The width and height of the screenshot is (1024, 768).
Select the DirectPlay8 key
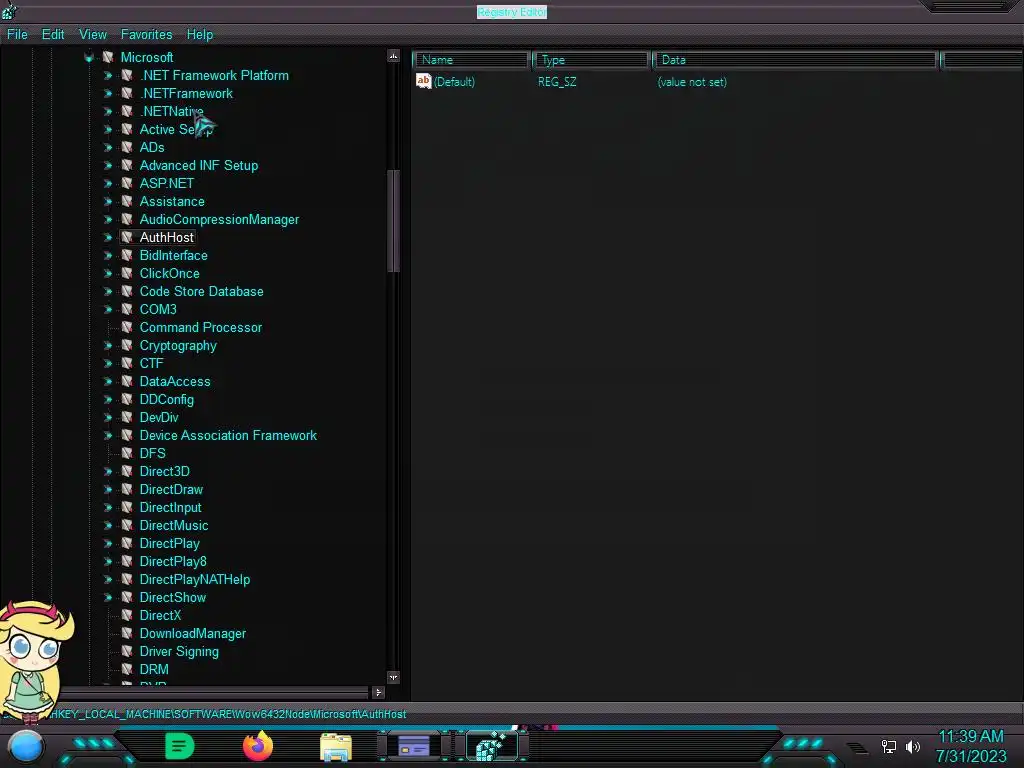pyautogui.click(x=173, y=562)
